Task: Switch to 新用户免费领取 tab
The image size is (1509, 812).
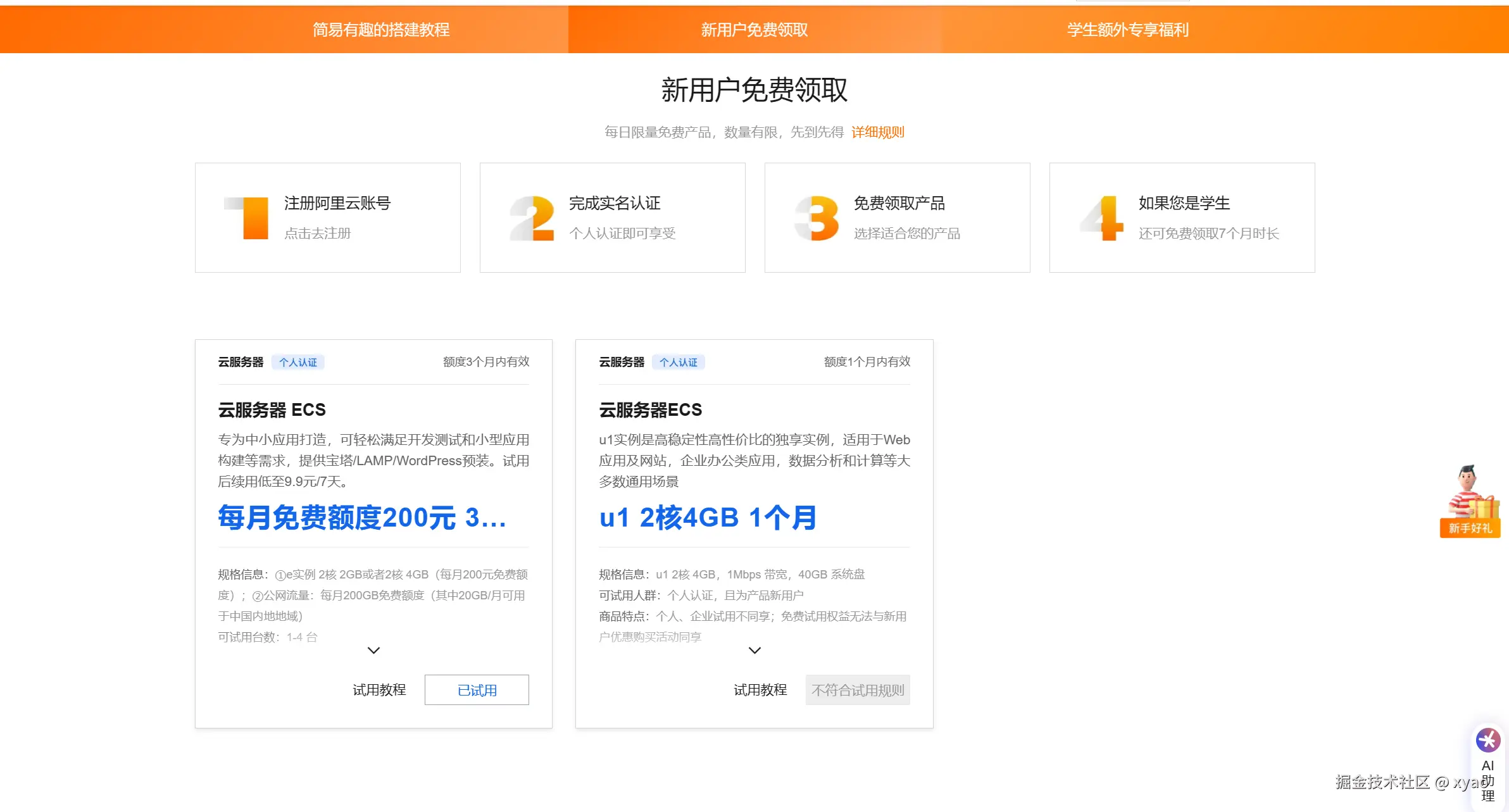Action: pos(754,30)
